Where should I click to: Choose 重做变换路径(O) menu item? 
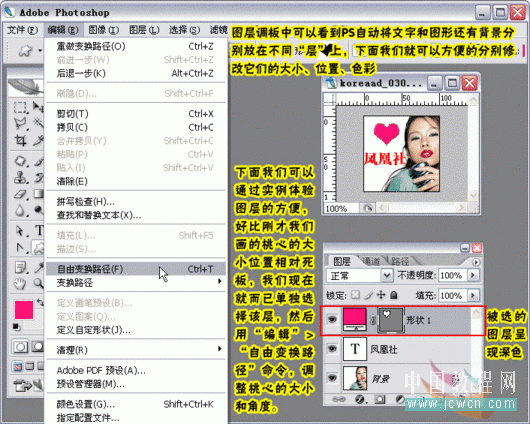point(136,46)
